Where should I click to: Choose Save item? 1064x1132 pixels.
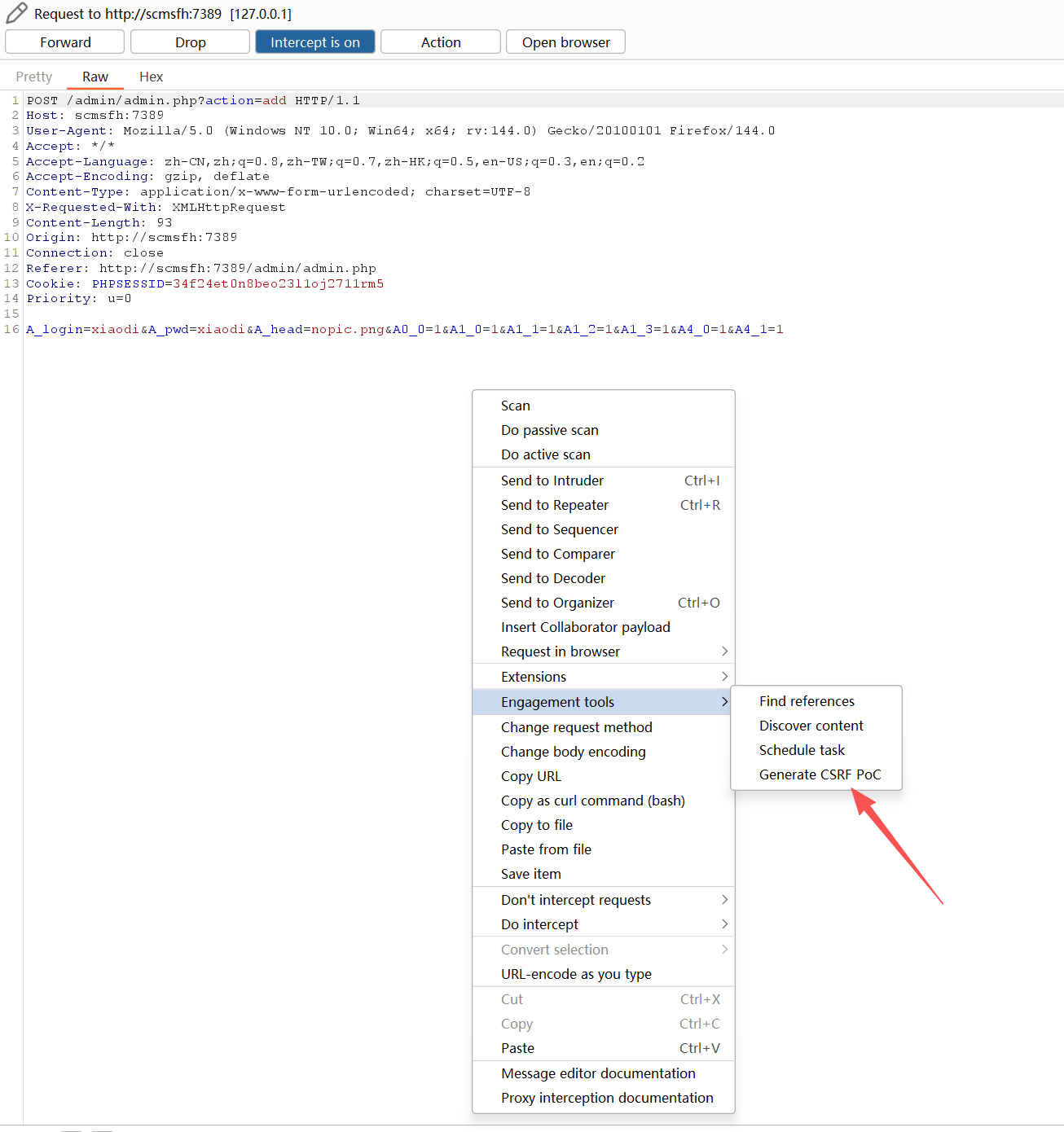pyautogui.click(x=604, y=874)
